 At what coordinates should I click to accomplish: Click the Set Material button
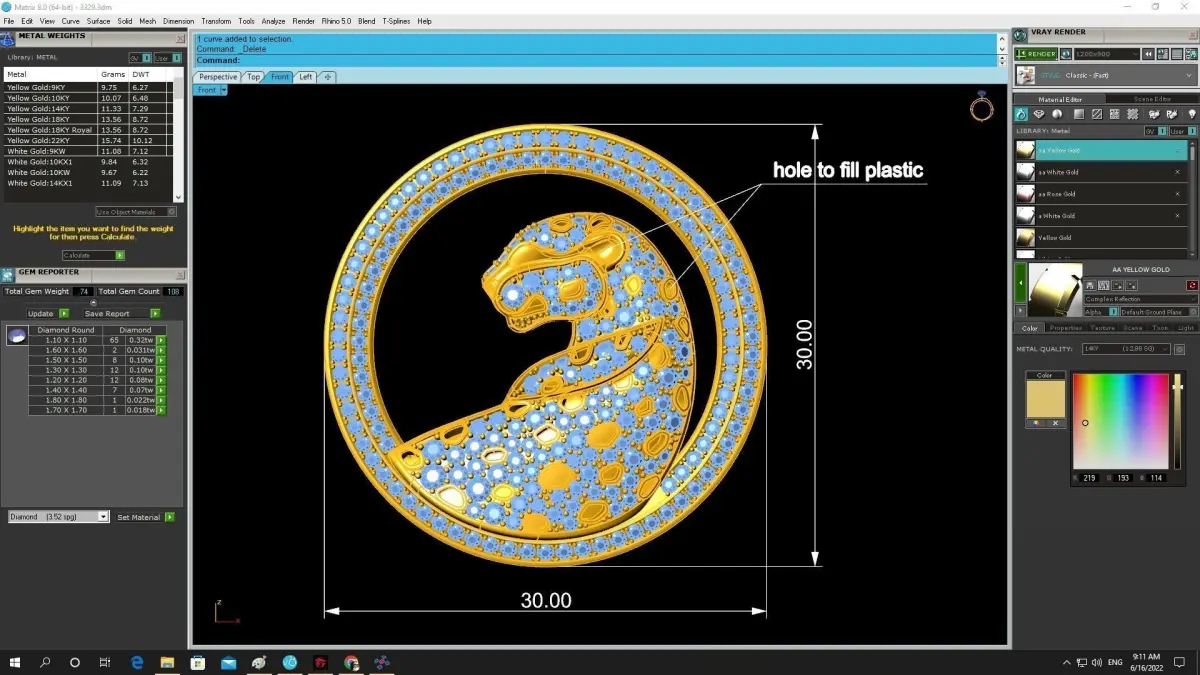(146, 517)
